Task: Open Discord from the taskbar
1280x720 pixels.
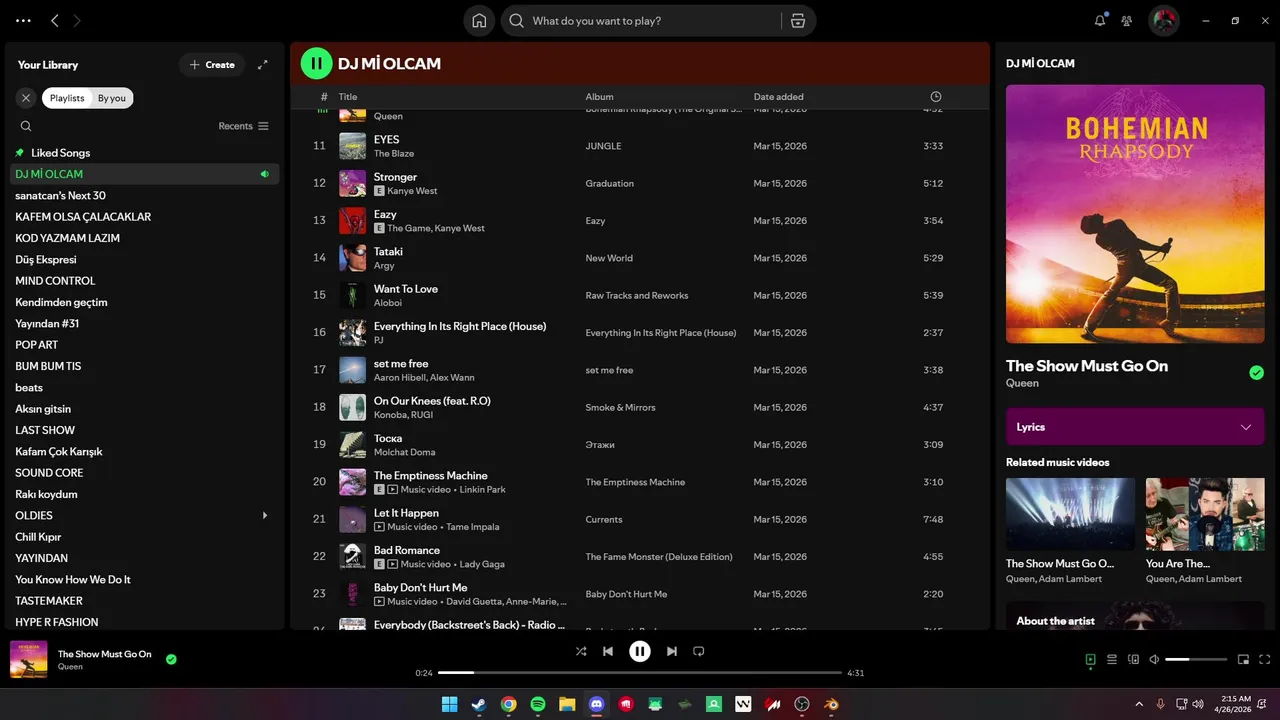Action: pyautogui.click(x=597, y=704)
